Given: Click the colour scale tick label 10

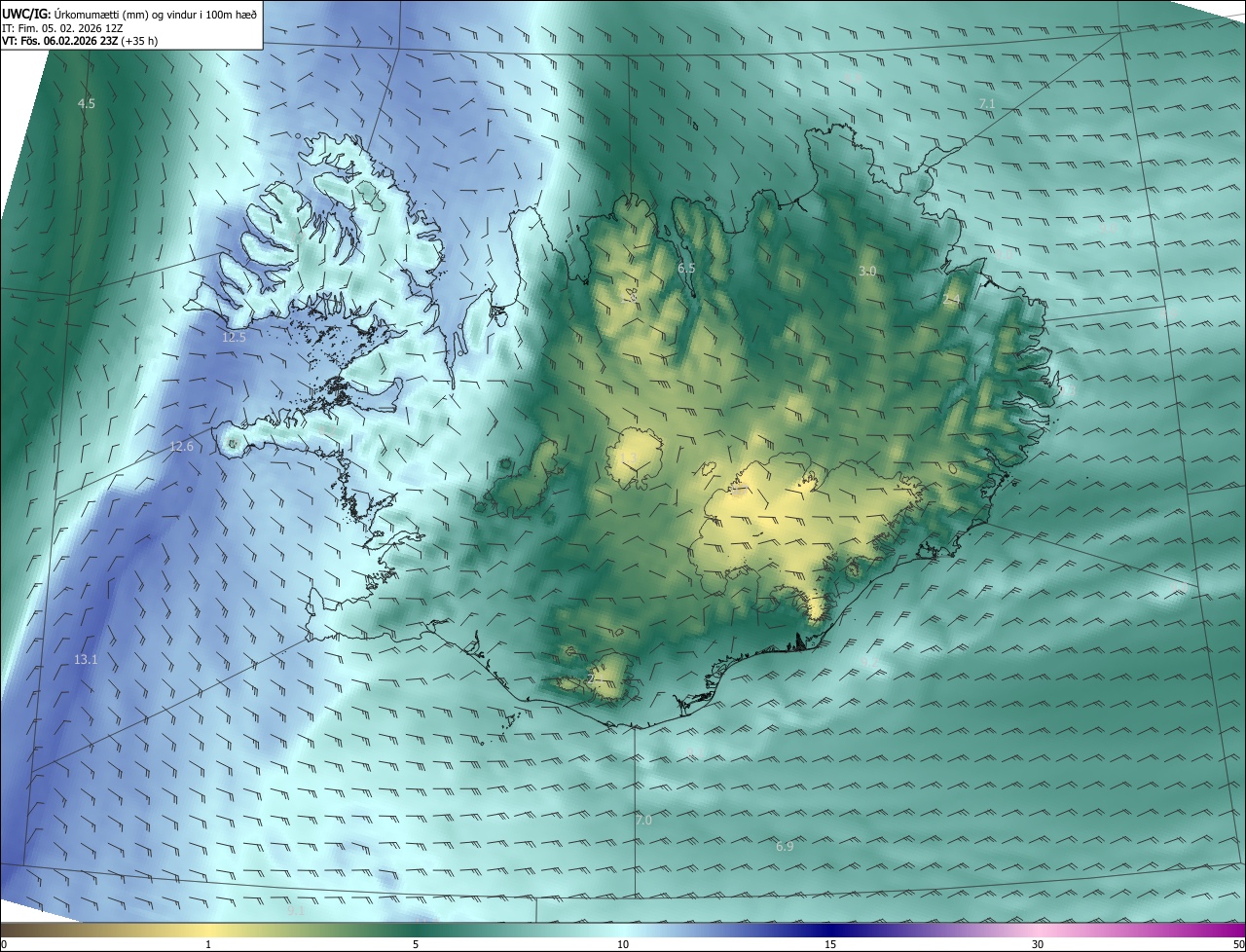Looking at the screenshot, I should pyautogui.click(x=623, y=945).
